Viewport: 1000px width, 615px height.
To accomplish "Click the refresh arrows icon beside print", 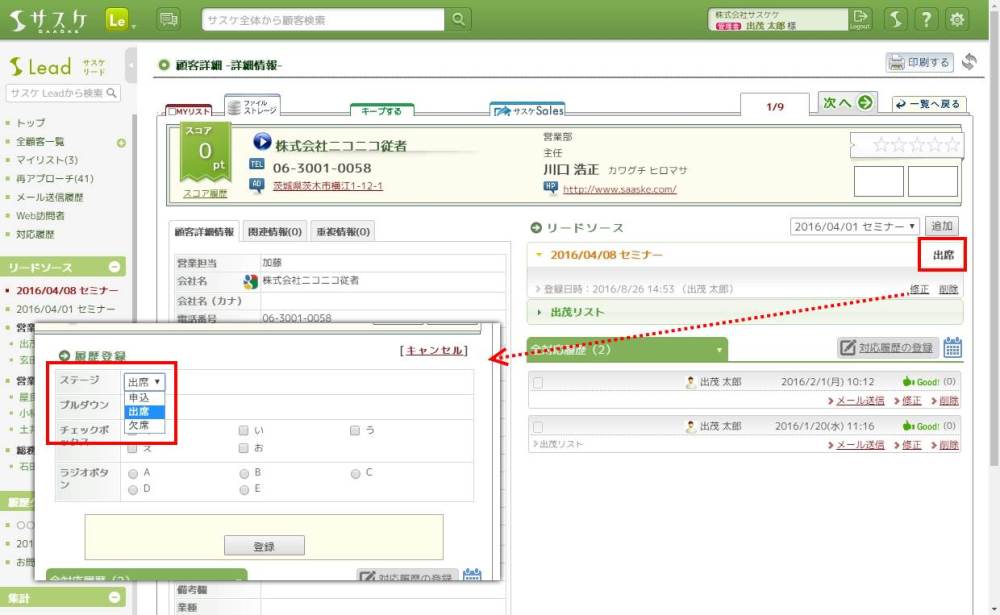I will [x=969, y=62].
